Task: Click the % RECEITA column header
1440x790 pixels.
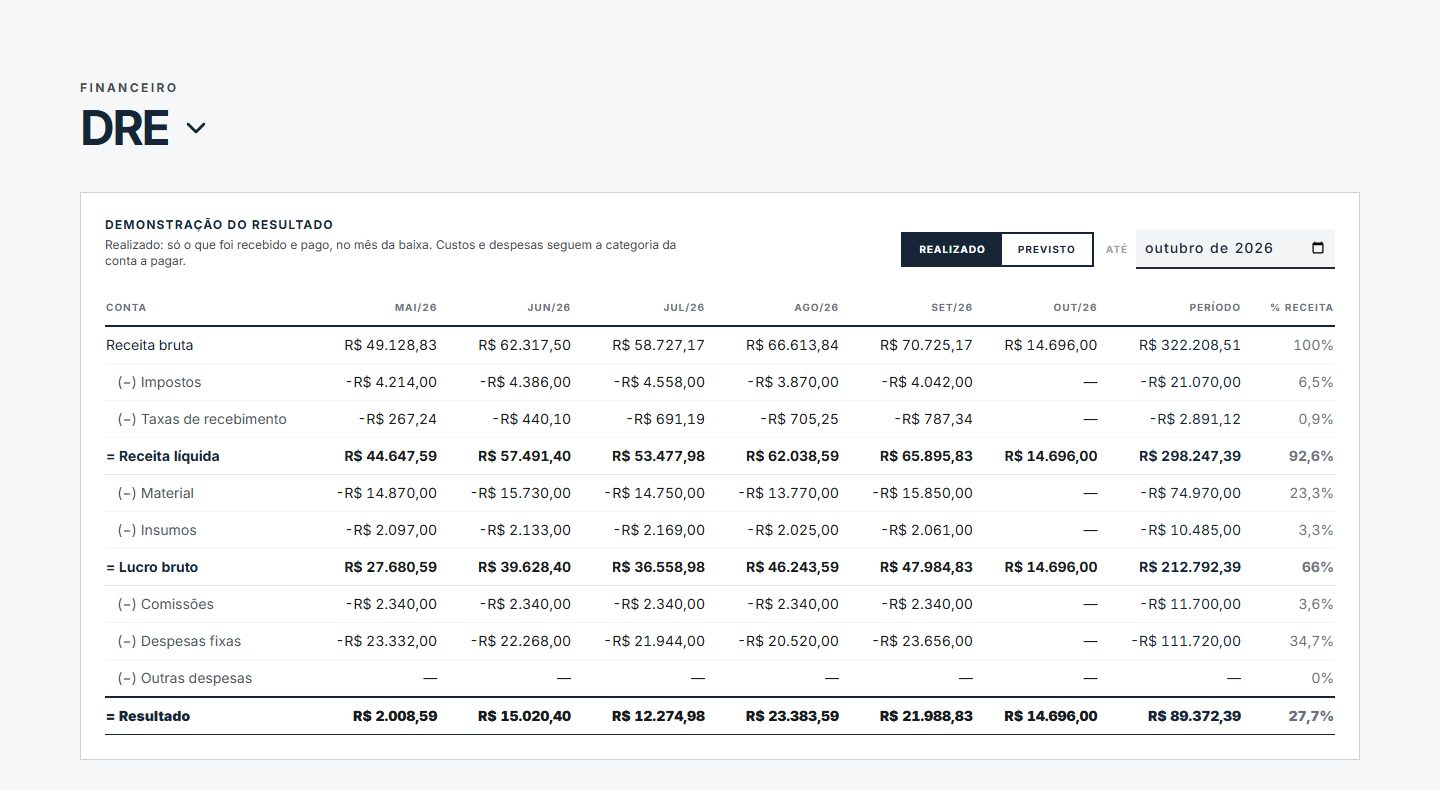Action: point(1302,308)
